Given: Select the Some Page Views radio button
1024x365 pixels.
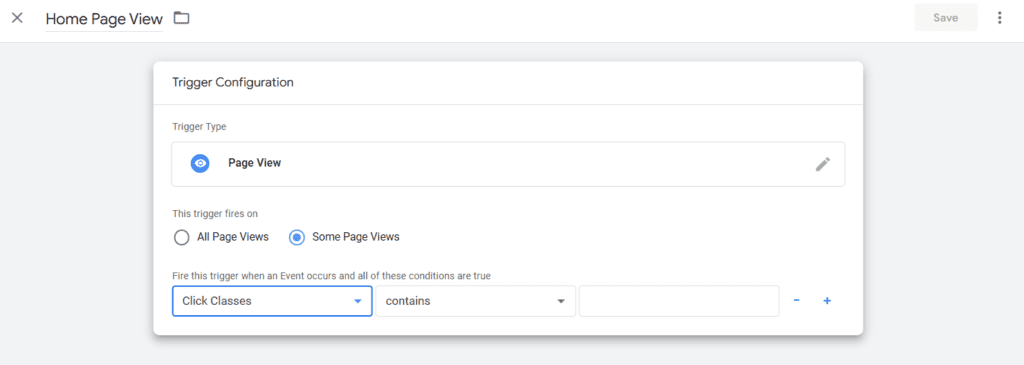Looking at the screenshot, I should [x=296, y=237].
